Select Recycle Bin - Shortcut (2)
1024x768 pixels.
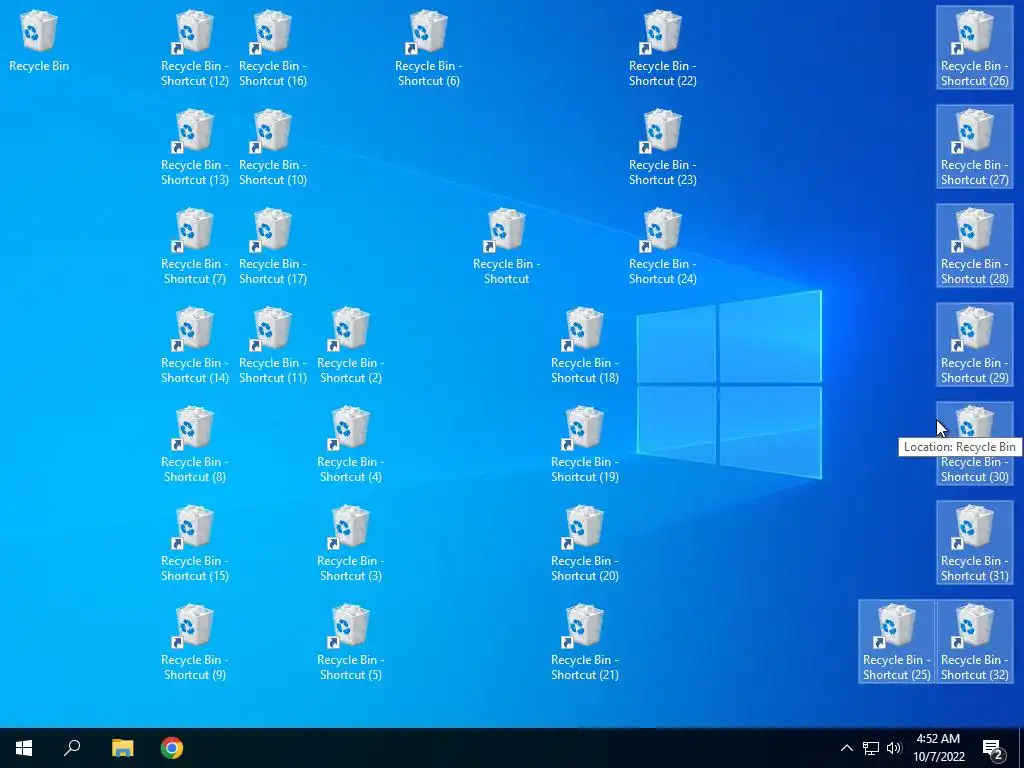coord(351,345)
